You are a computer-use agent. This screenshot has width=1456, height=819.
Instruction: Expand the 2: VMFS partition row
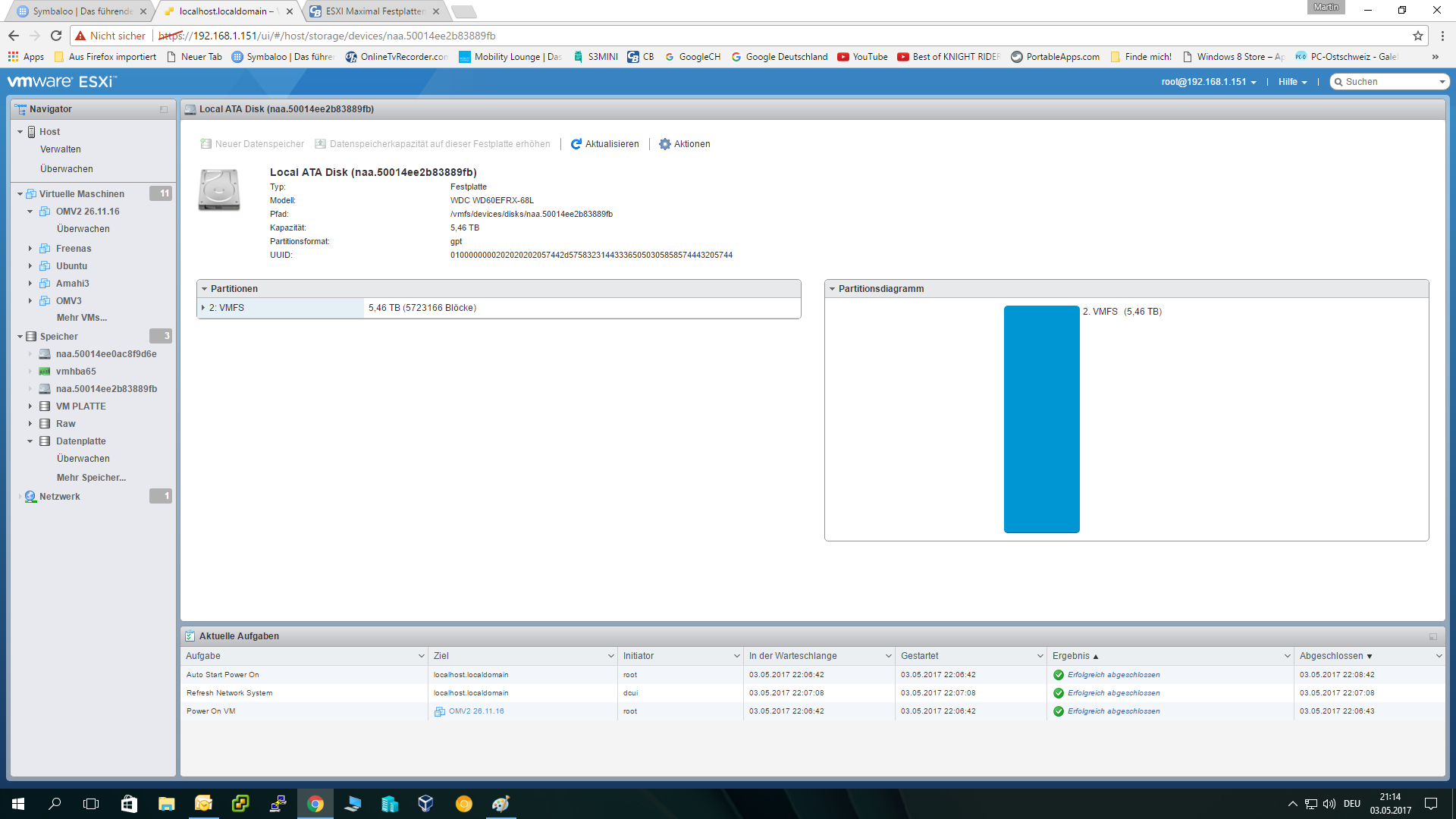click(x=203, y=308)
